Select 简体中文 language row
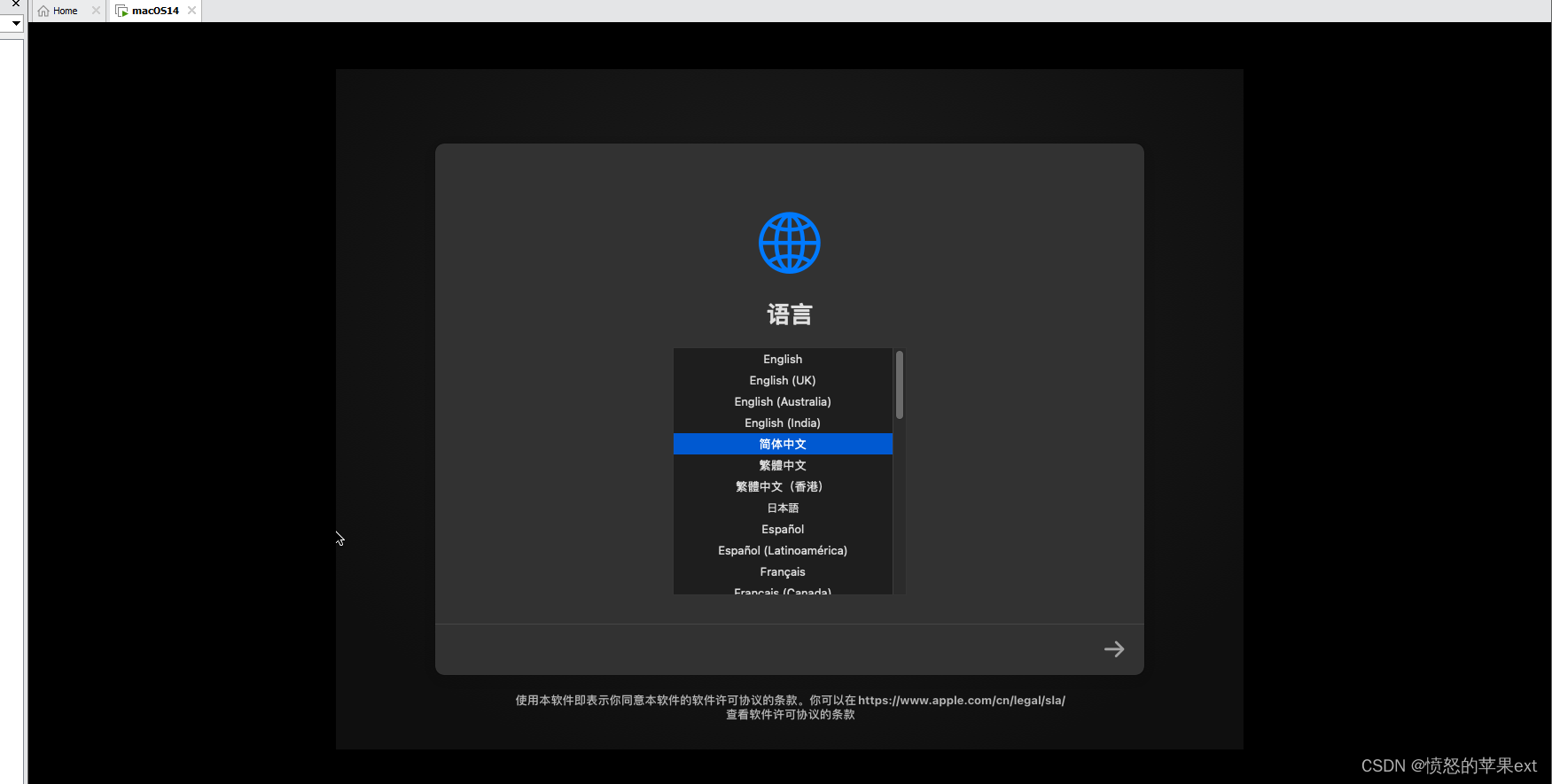1552x784 pixels. pos(783,444)
